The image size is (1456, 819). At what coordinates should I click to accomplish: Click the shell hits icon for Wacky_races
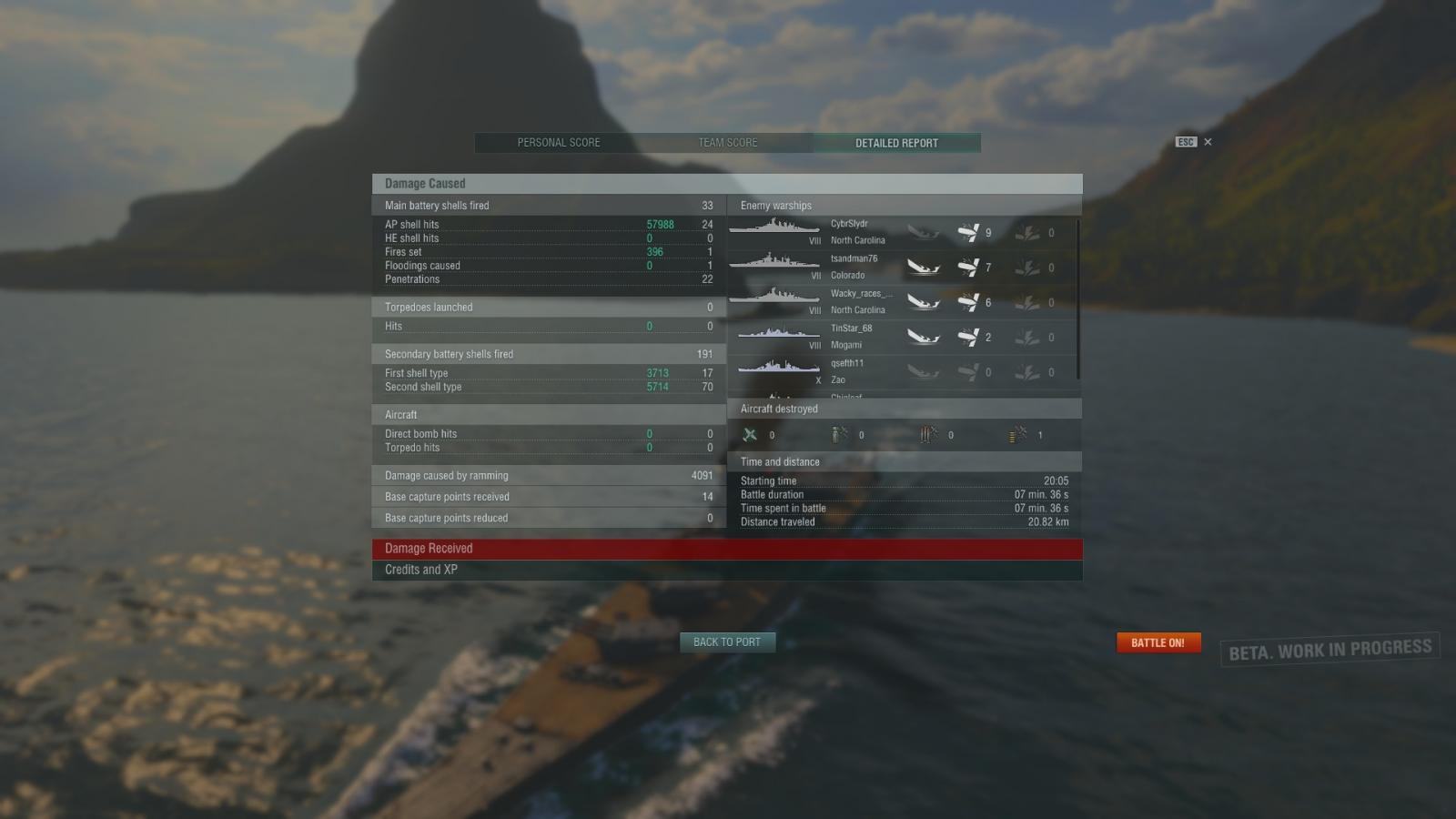tap(968, 302)
